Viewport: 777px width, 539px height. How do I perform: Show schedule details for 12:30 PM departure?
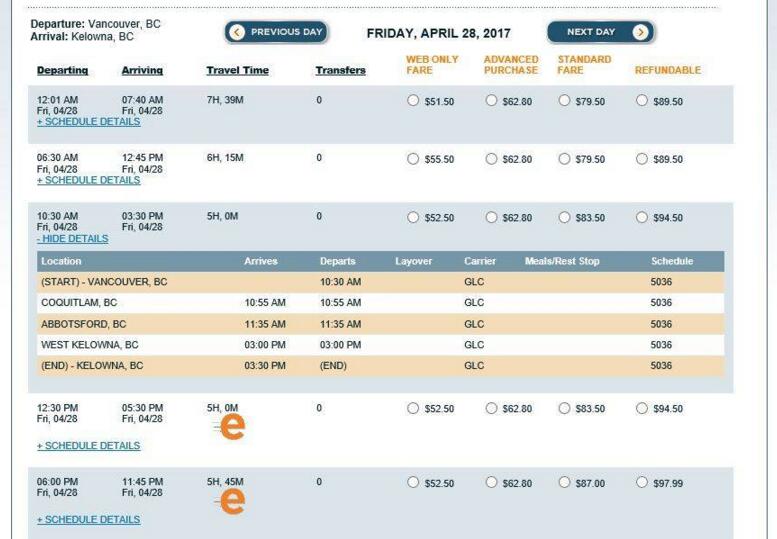point(88,446)
